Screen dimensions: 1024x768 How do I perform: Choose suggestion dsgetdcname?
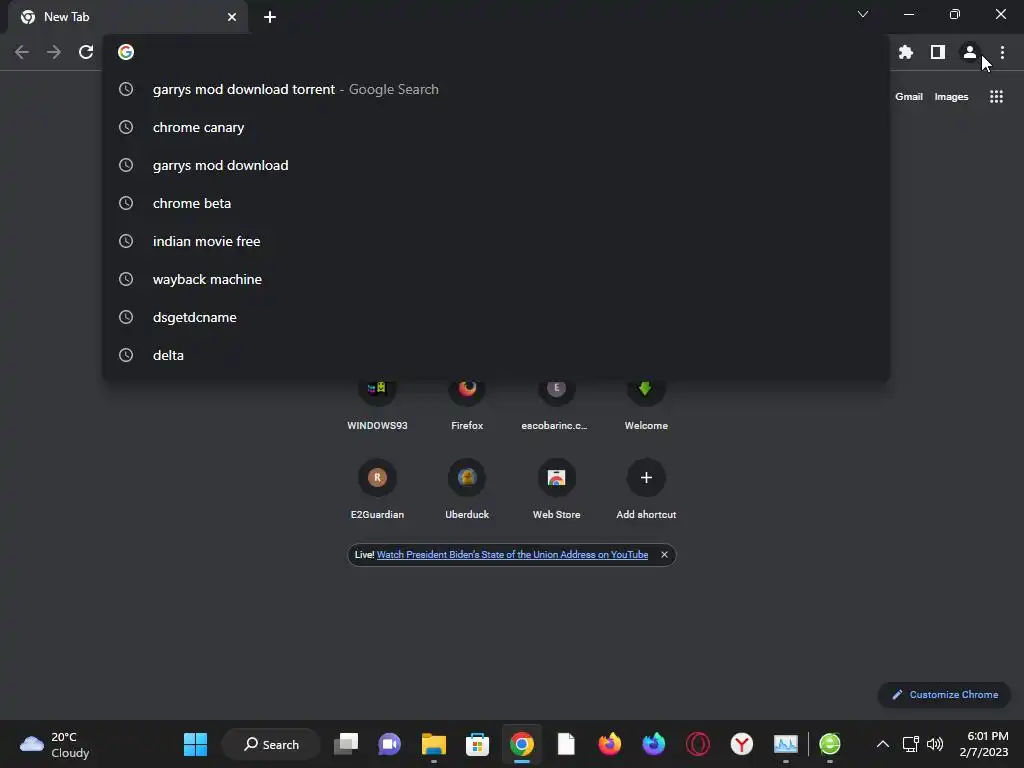[496, 317]
